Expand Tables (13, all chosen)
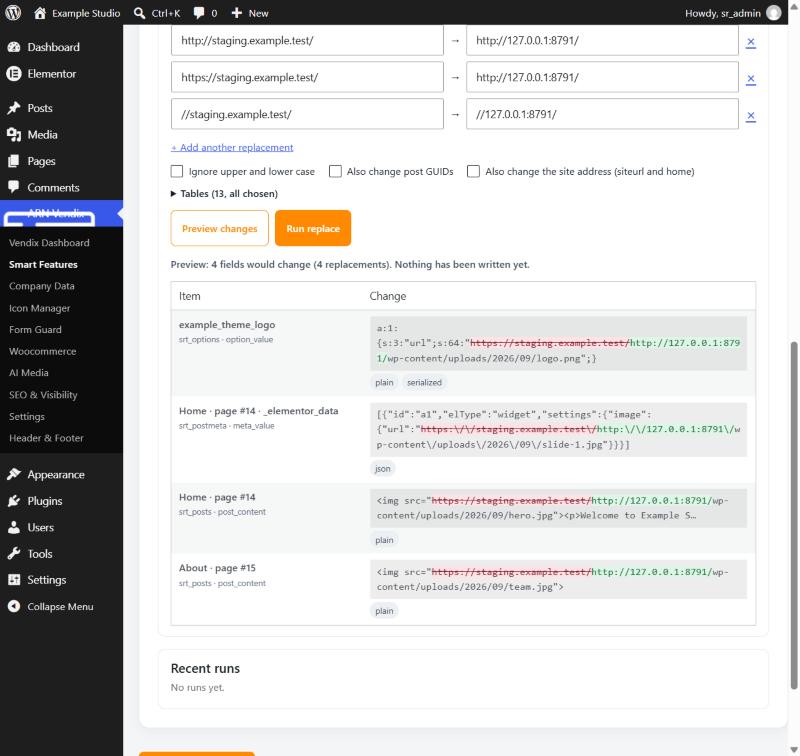 [224, 193]
